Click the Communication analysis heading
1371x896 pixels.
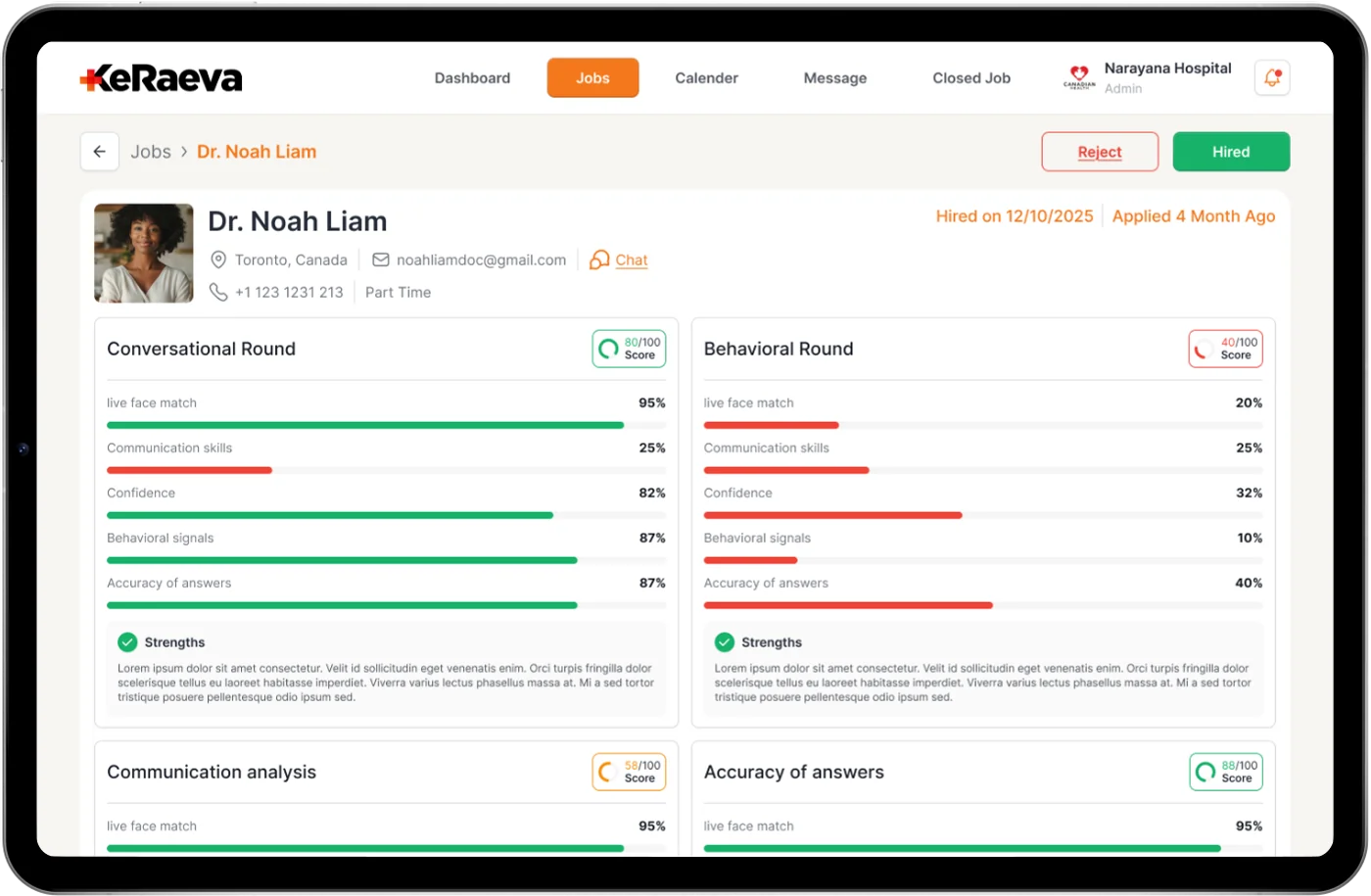click(212, 772)
